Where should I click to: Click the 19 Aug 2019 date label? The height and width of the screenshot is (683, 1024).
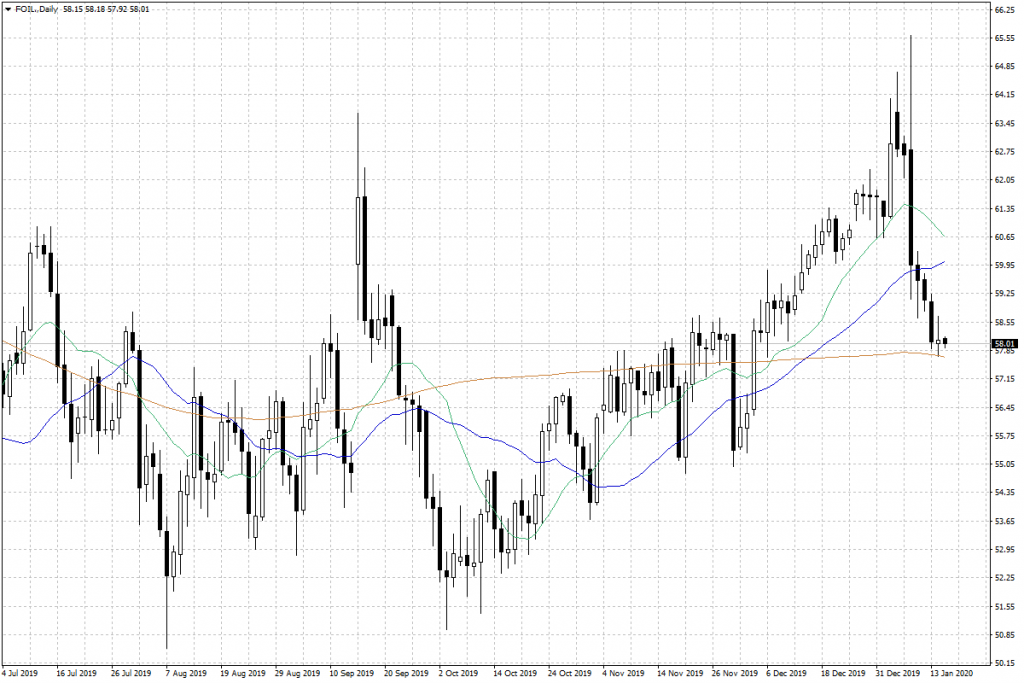[x=242, y=673]
